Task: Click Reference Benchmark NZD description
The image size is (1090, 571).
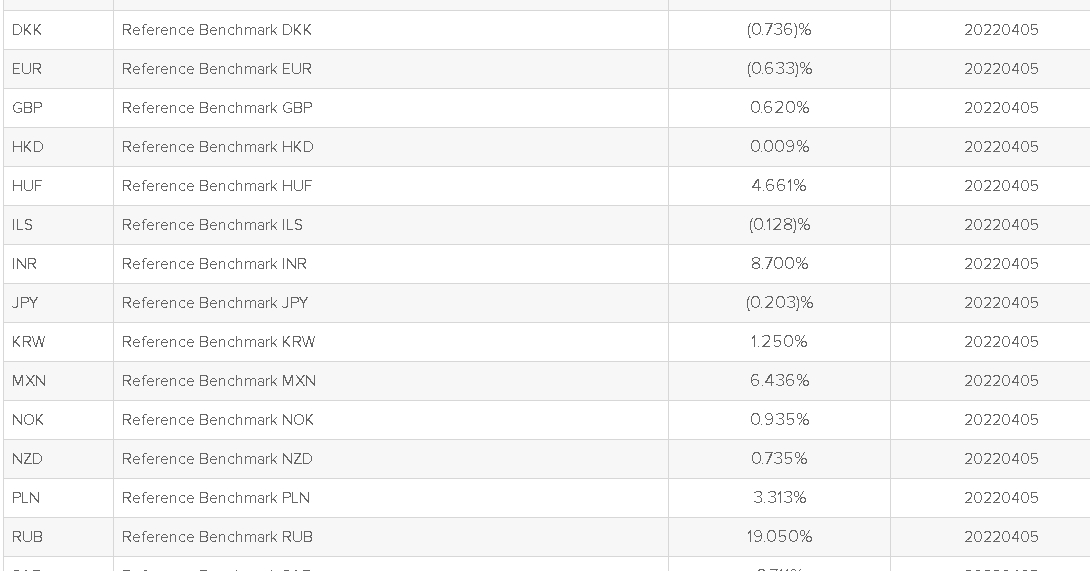Action: tap(217, 458)
